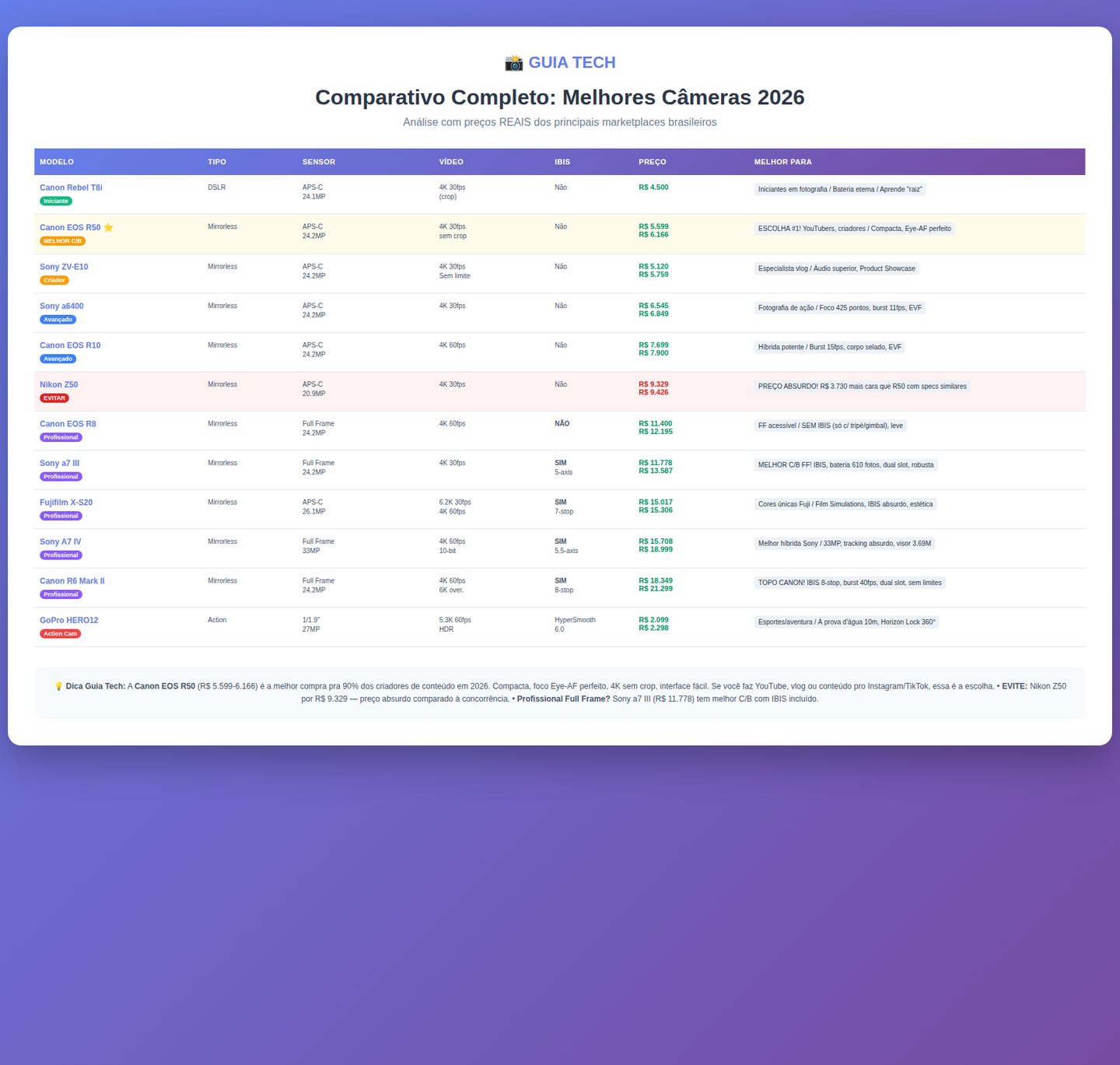This screenshot has width=1120, height=1065.
Task: Open the Canon Rebel T8i model name
Action: pos(71,187)
